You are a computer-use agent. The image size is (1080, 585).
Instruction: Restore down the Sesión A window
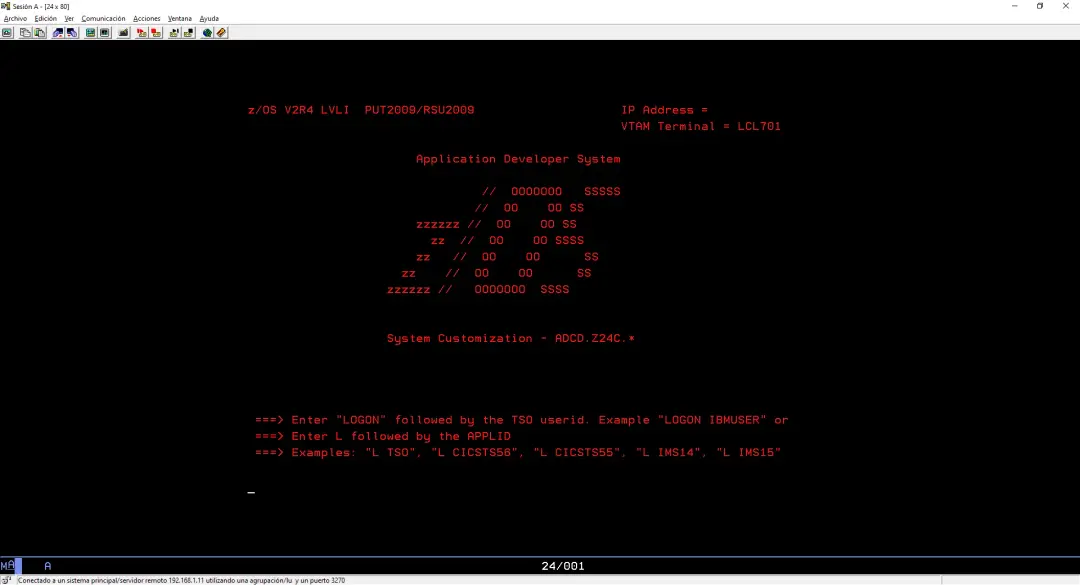pos(1040,6)
